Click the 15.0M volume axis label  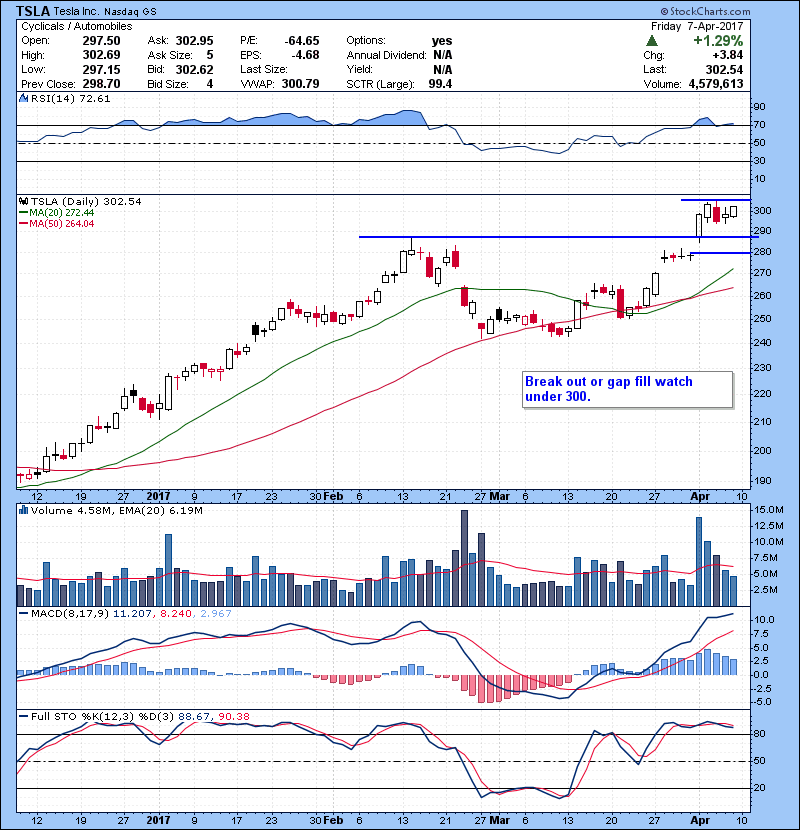[769, 510]
